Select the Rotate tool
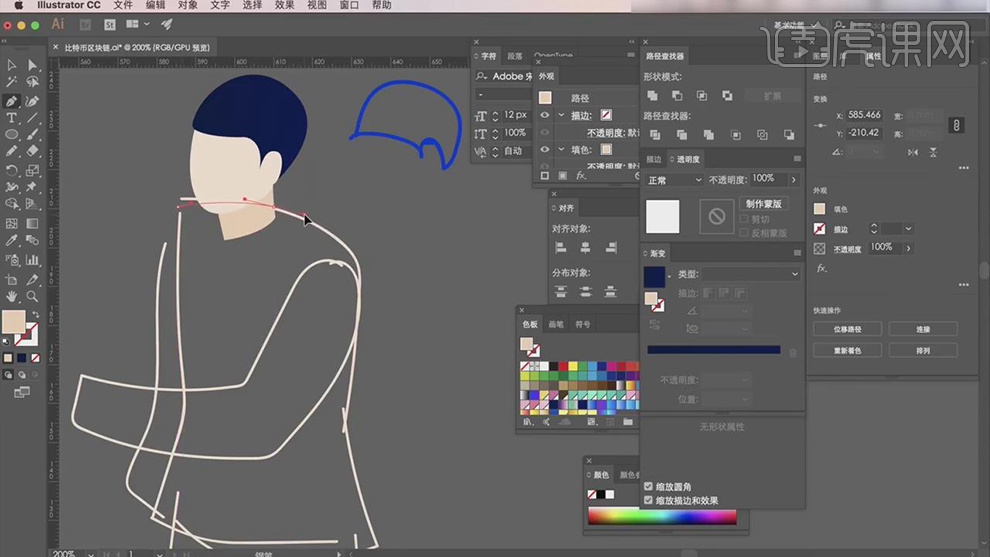990x557 pixels. coord(11,171)
